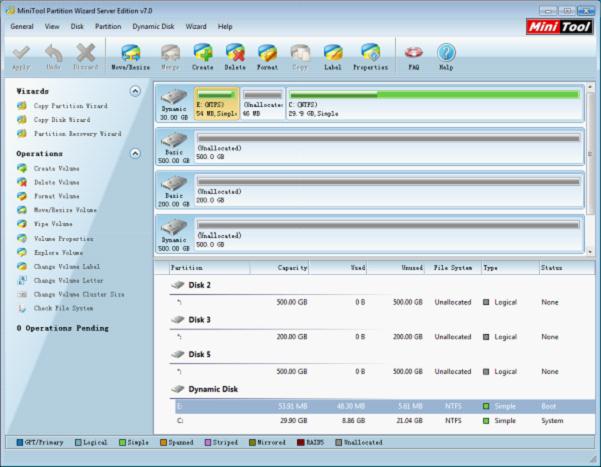This screenshot has width=601, height=467.
Task: Click Format Volume operation
Action: pos(56,196)
